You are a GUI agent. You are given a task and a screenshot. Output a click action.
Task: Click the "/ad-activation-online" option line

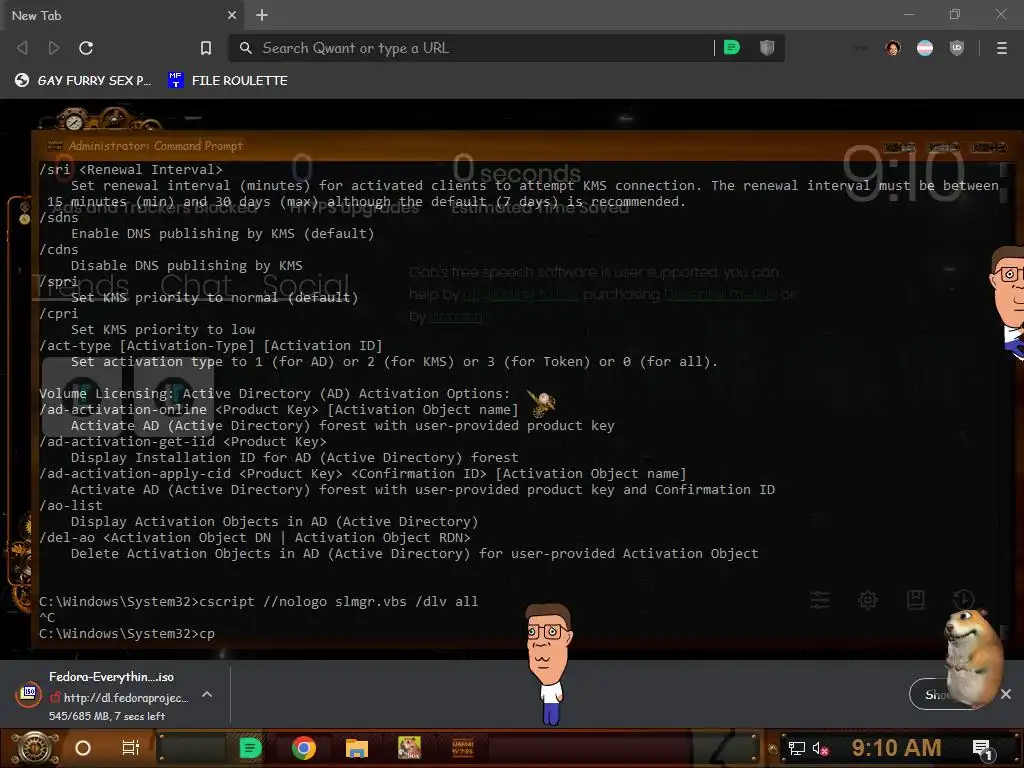click(279, 409)
